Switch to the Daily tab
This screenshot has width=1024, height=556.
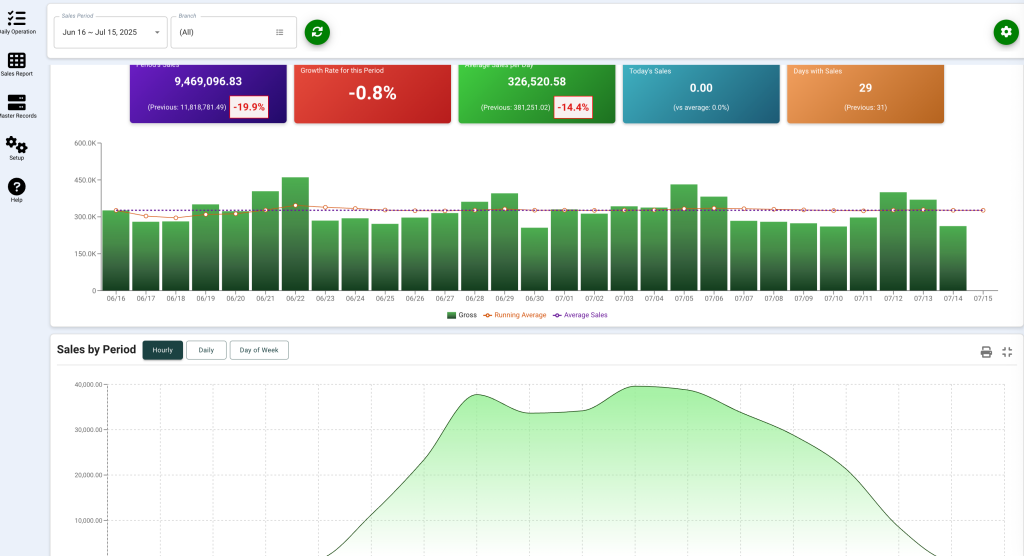click(206, 350)
